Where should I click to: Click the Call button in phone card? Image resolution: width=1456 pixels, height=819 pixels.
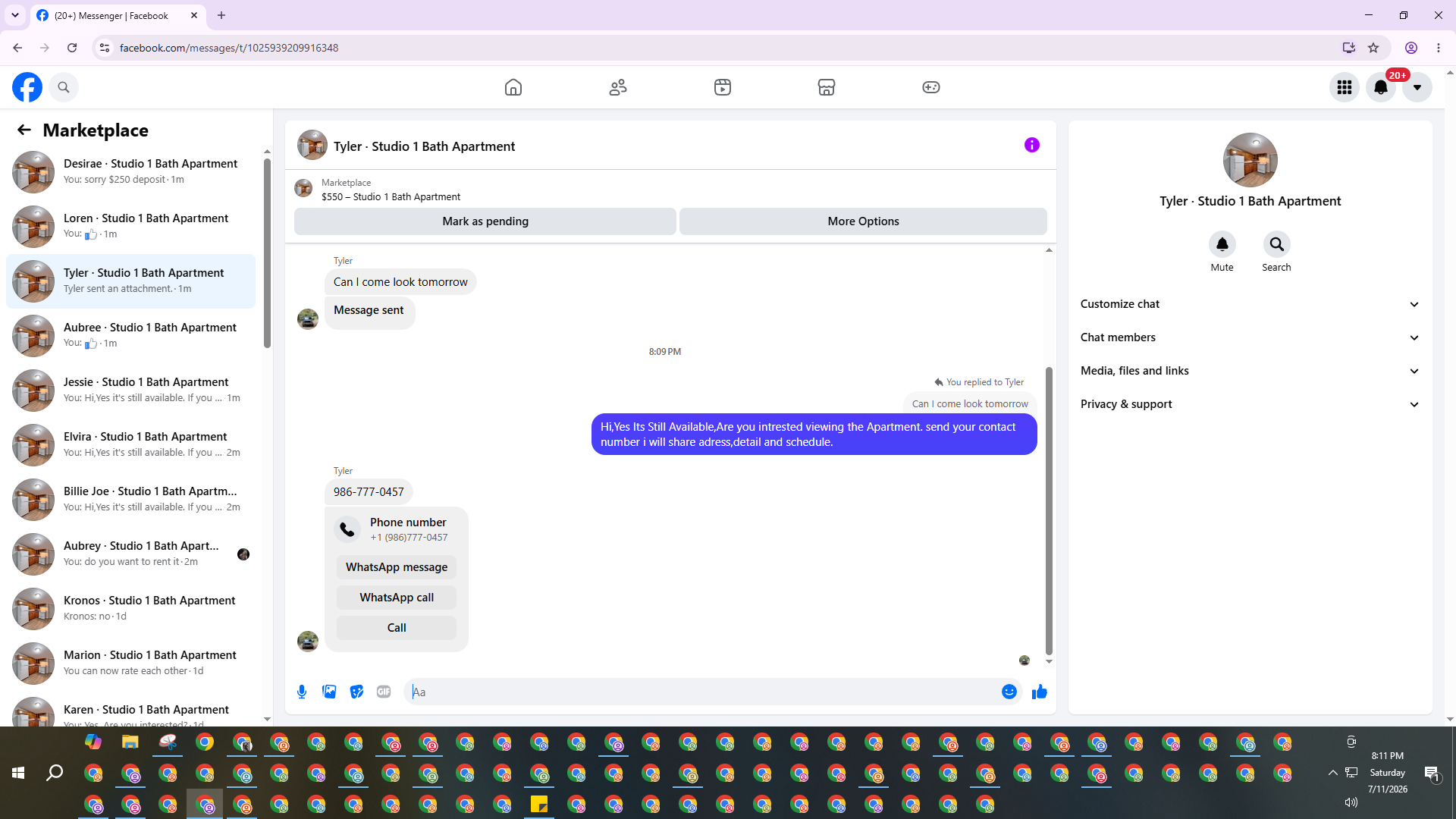(x=397, y=628)
